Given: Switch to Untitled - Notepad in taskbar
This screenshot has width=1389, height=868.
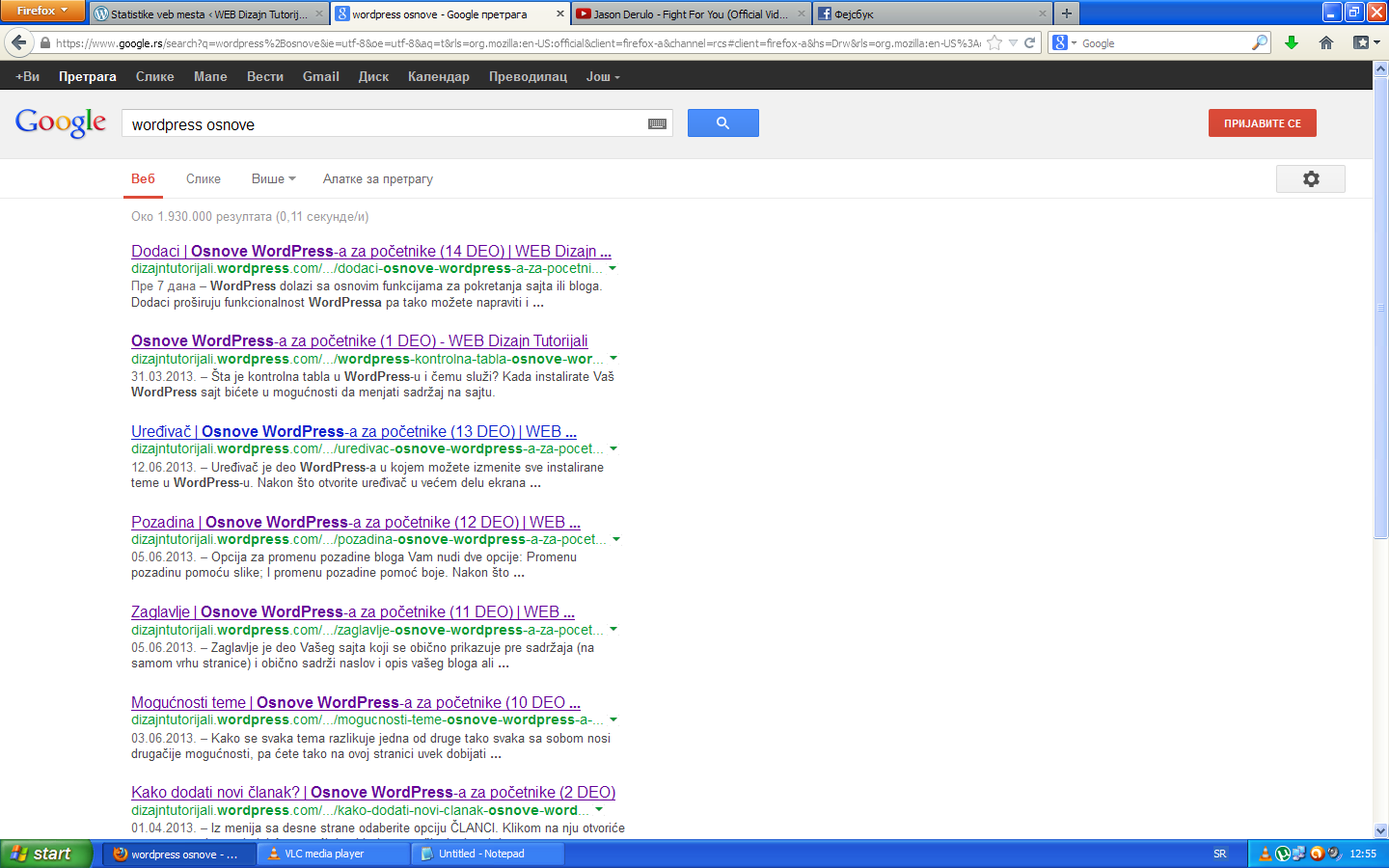Looking at the screenshot, I should (x=488, y=854).
